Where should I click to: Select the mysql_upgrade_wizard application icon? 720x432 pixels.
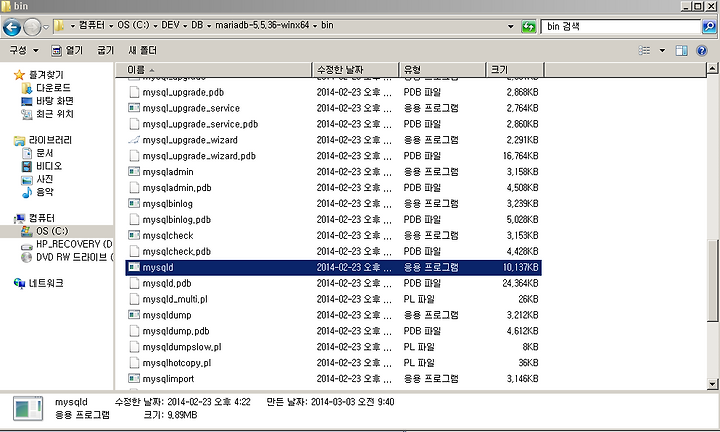(x=134, y=140)
